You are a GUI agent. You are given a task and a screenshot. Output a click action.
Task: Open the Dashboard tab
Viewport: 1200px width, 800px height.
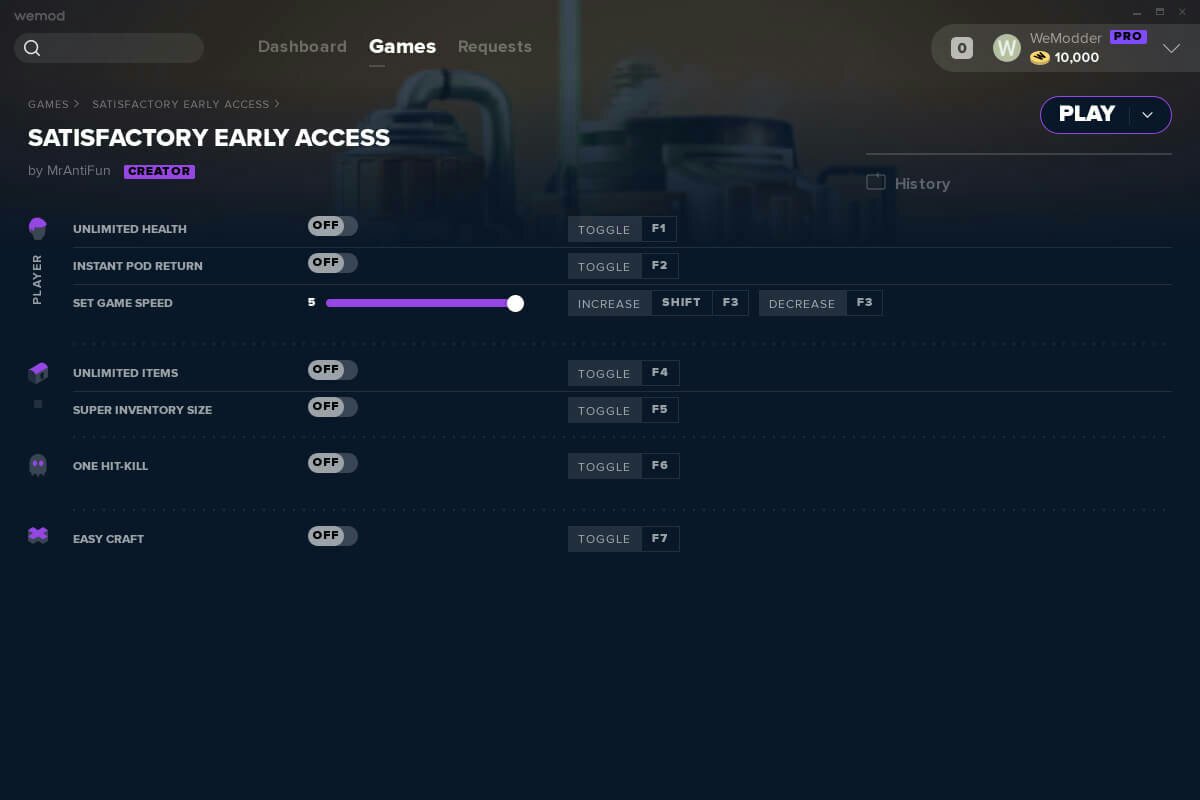click(x=302, y=47)
